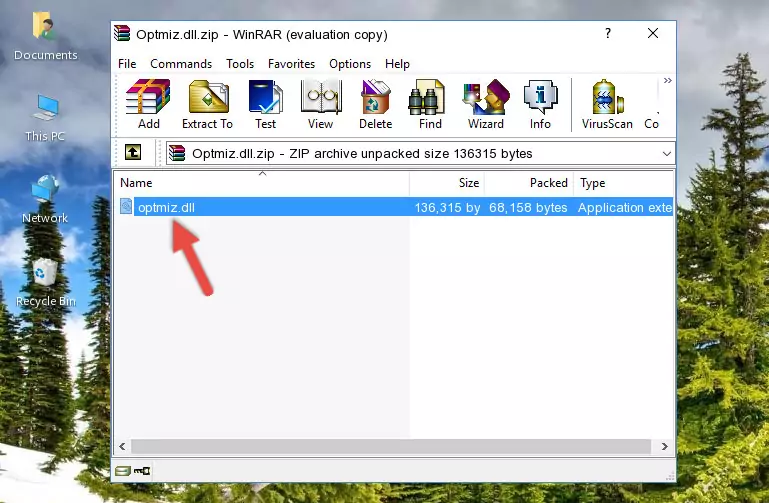Image resolution: width=769 pixels, height=503 pixels.
Task: Sort files by Size column
Action: pyautogui.click(x=447, y=183)
